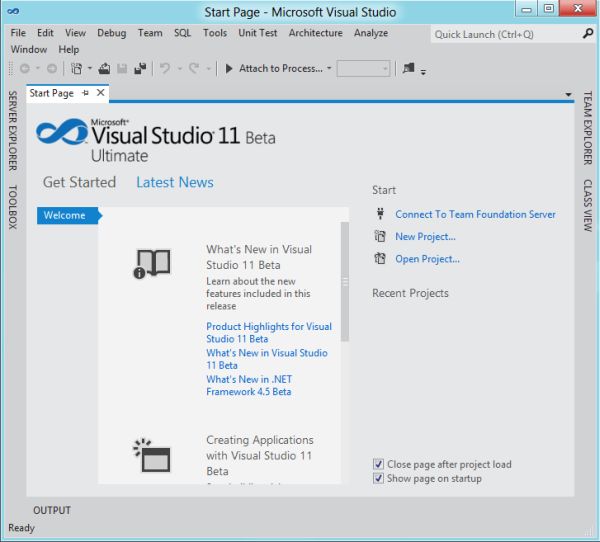The width and height of the screenshot is (600, 542).
Task: Click into the Quick Launch search field
Action: 506,34
